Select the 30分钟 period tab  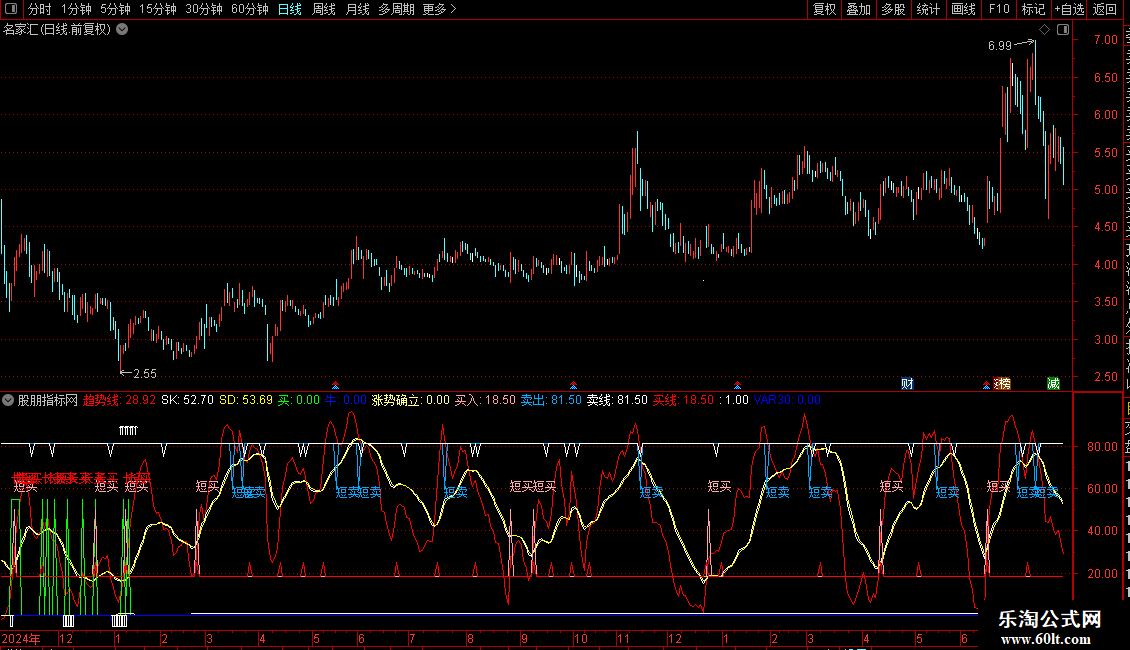pos(204,9)
